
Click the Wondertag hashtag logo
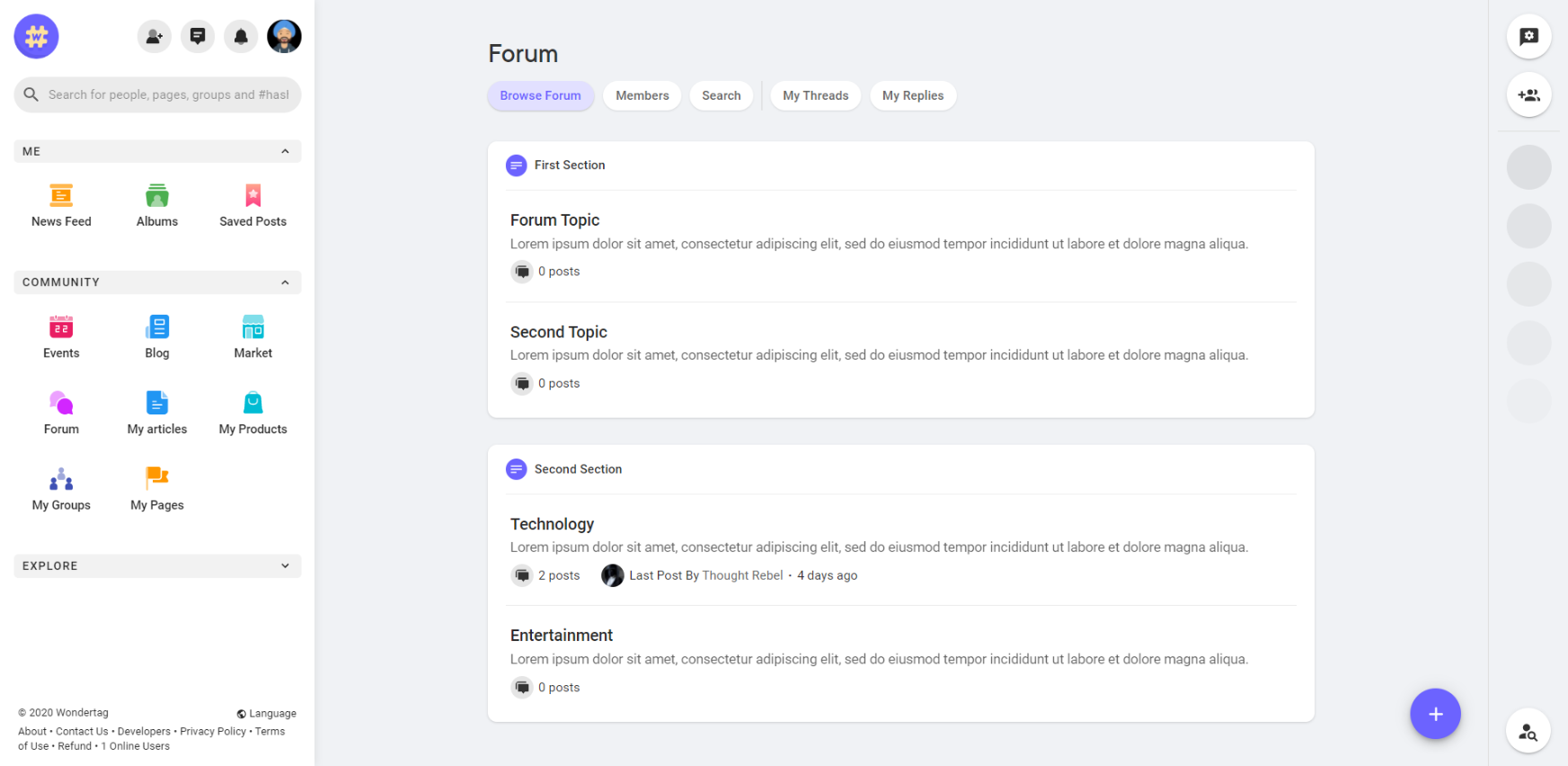click(x=36, y=37)
